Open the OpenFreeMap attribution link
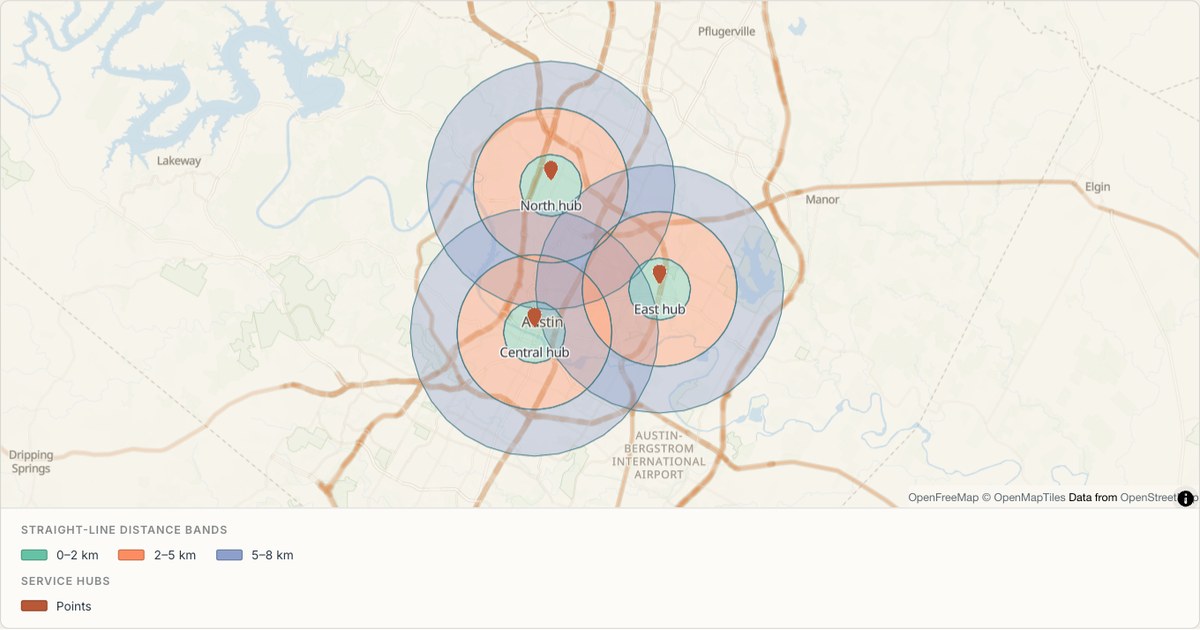 point(943,497)
